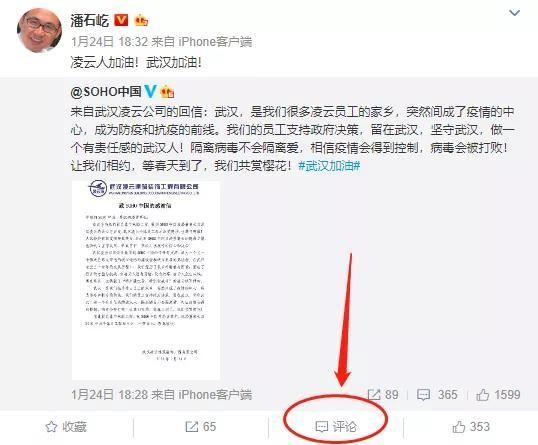The width and height of the screenshot is (538, 445).
Task: Click the 1月24日 18:28 original post timestamp
Action: (109, 395)
